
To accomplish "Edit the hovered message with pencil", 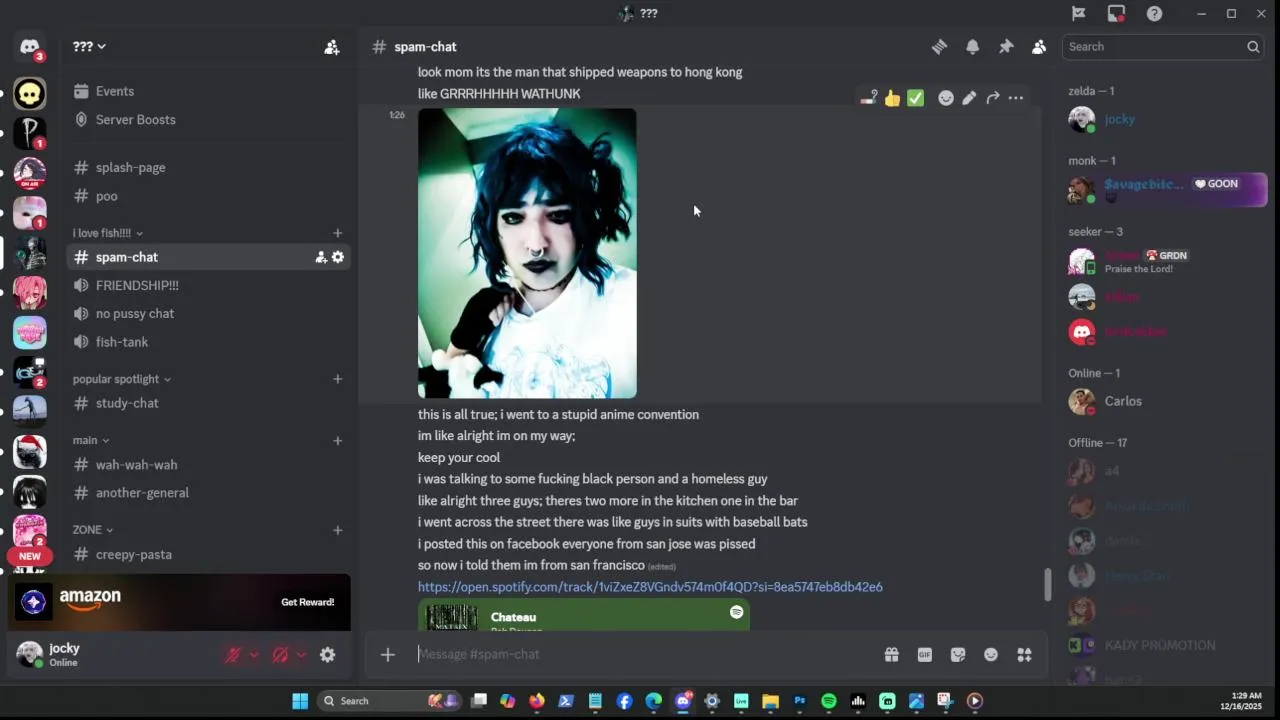I will pos(969,98).
